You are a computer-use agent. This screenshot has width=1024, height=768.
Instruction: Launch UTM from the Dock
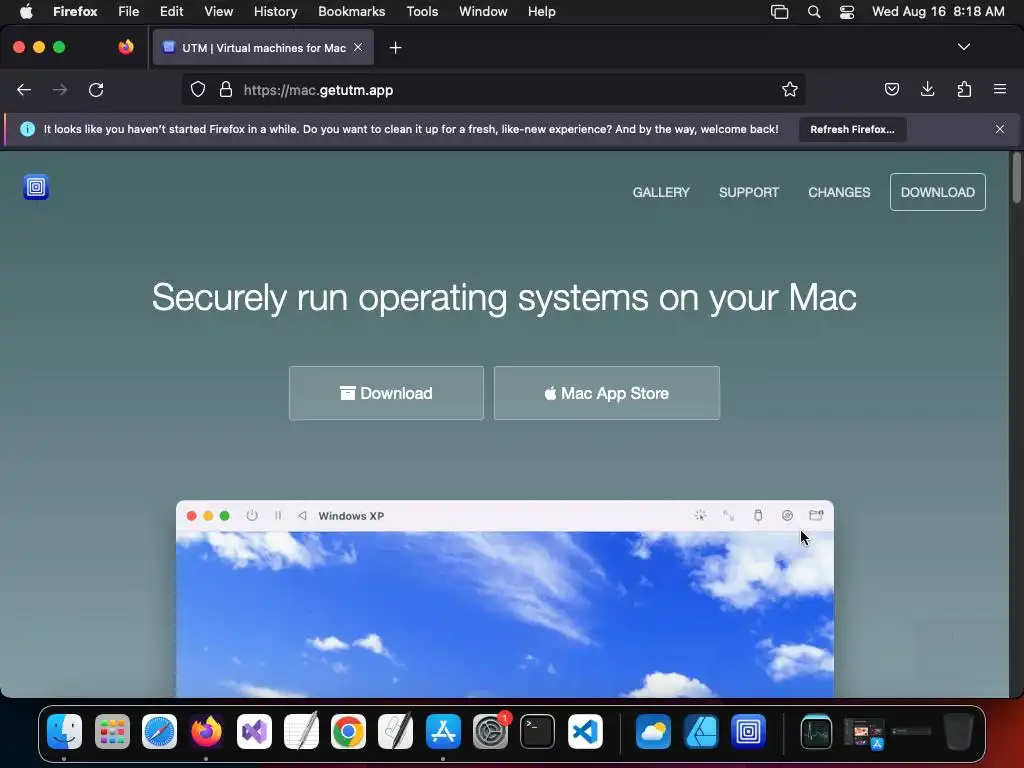coord(748,731)
